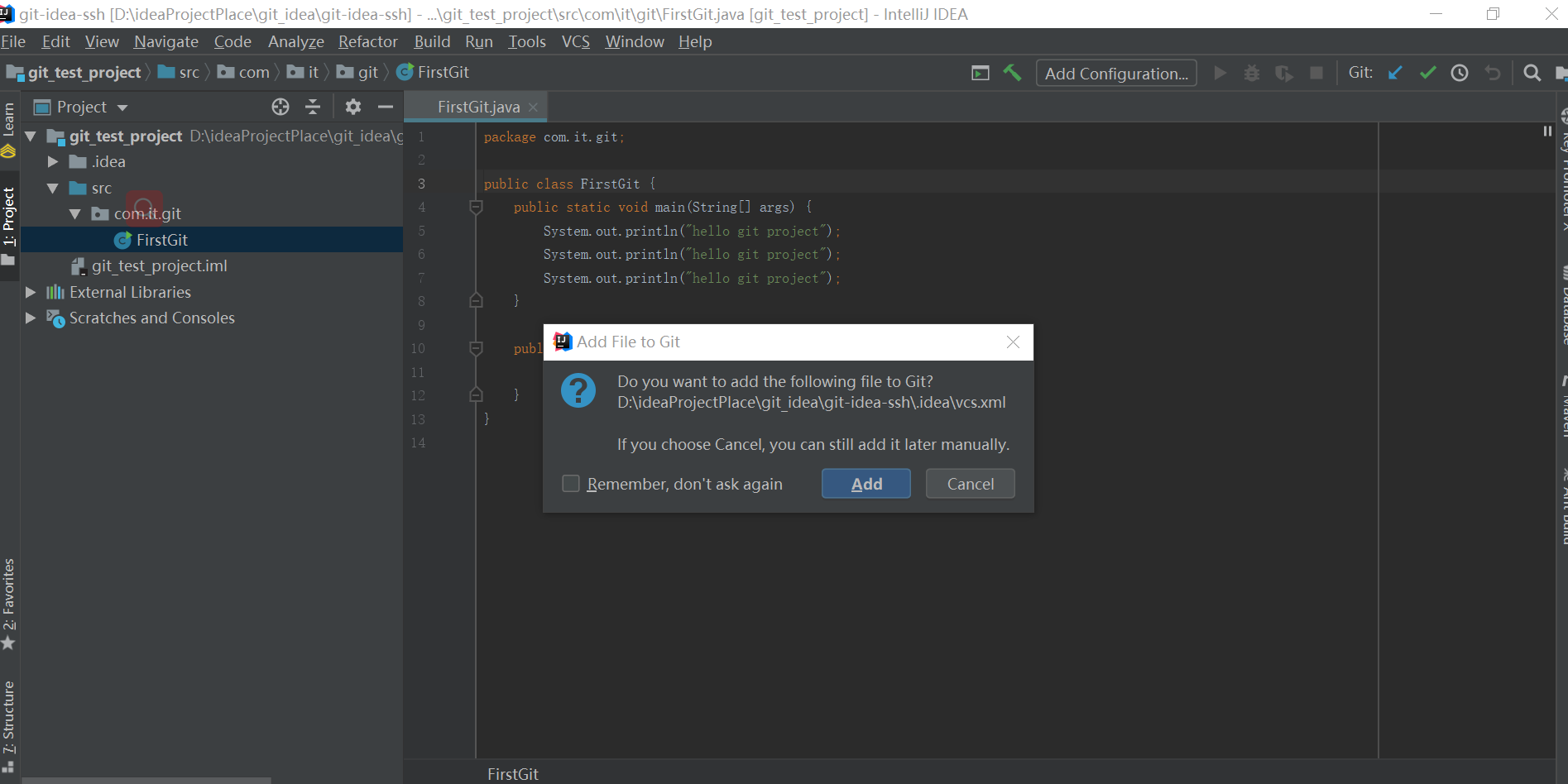The image size is (1568, 784).
Task: Click the Debug bug icon
Action: point(1252,73)
